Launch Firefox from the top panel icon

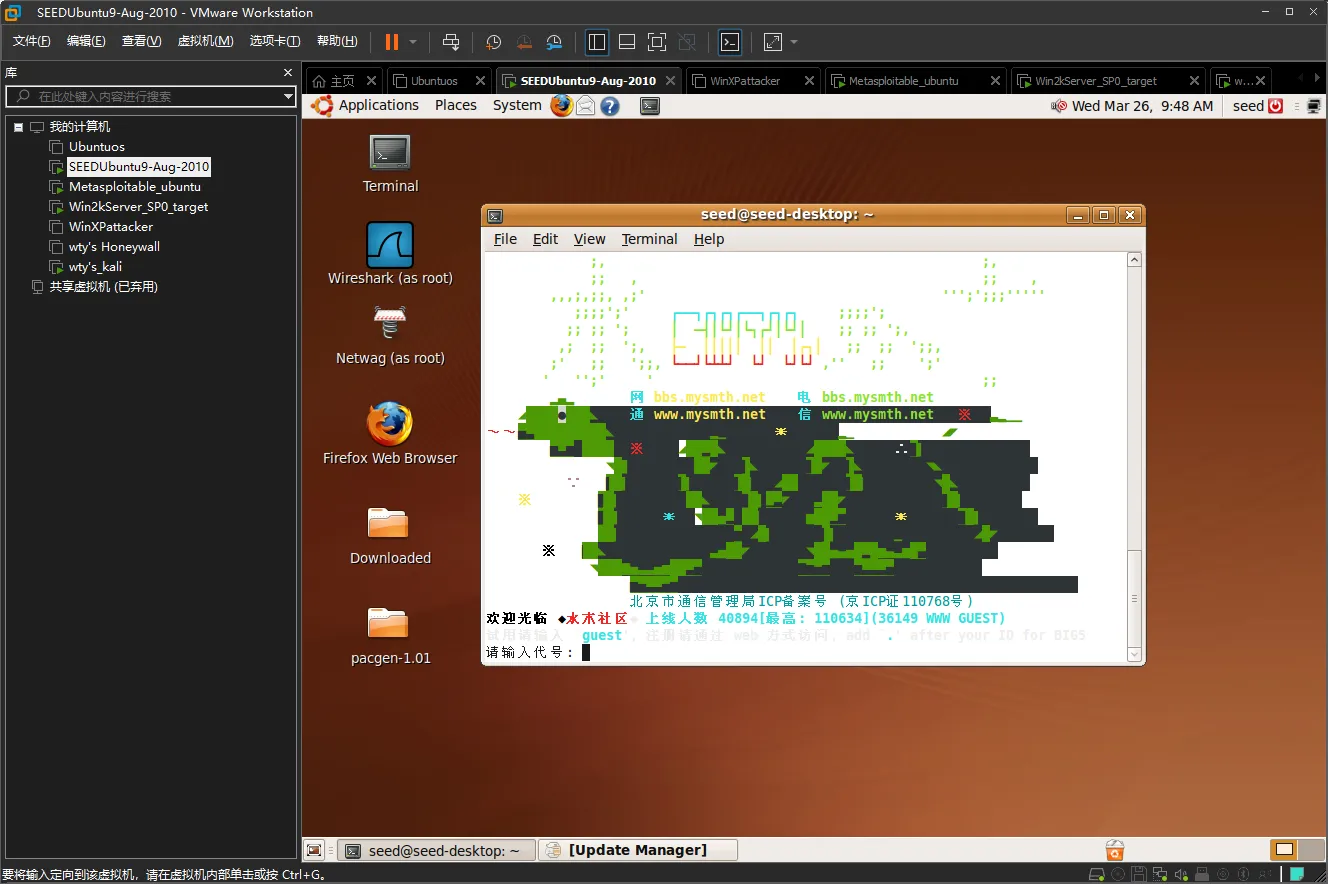coord(561,105)
